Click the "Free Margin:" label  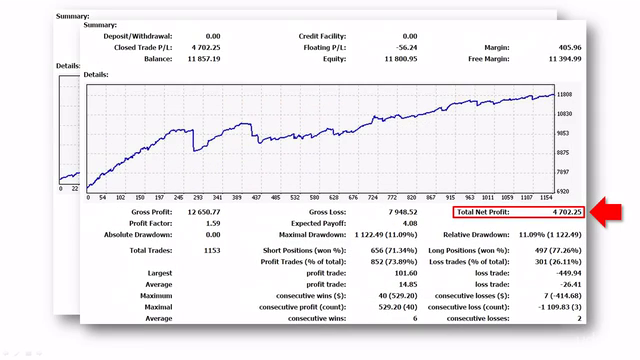(489, 59)
